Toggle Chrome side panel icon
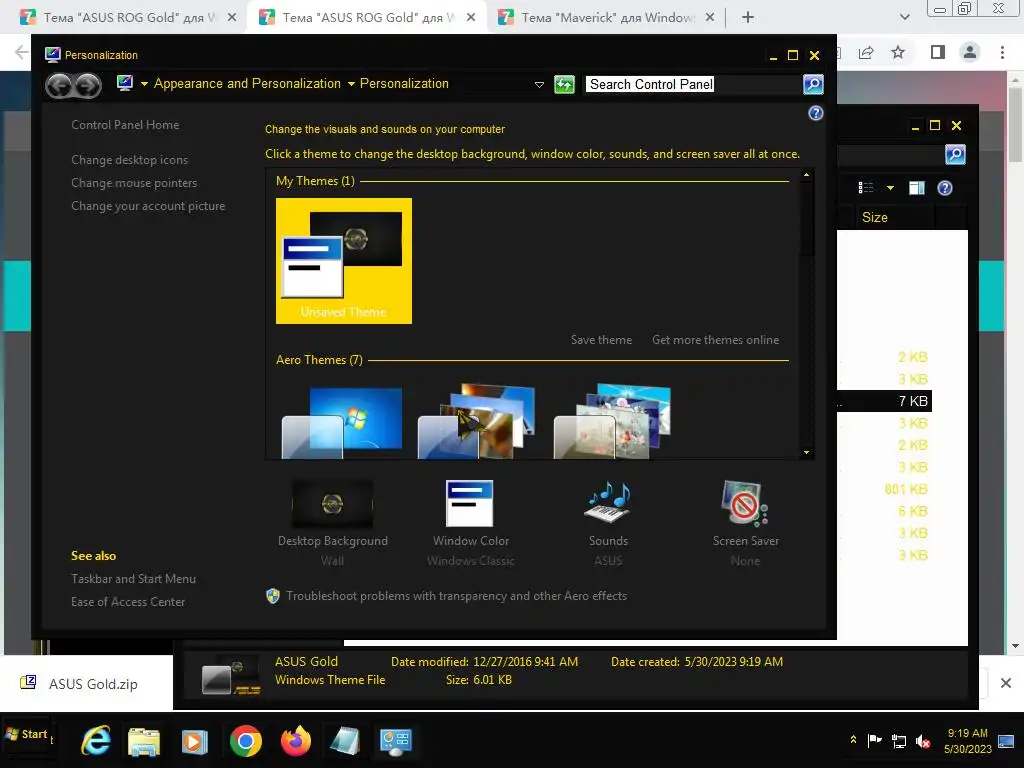1024x768 pixels. tap(938, 52)
